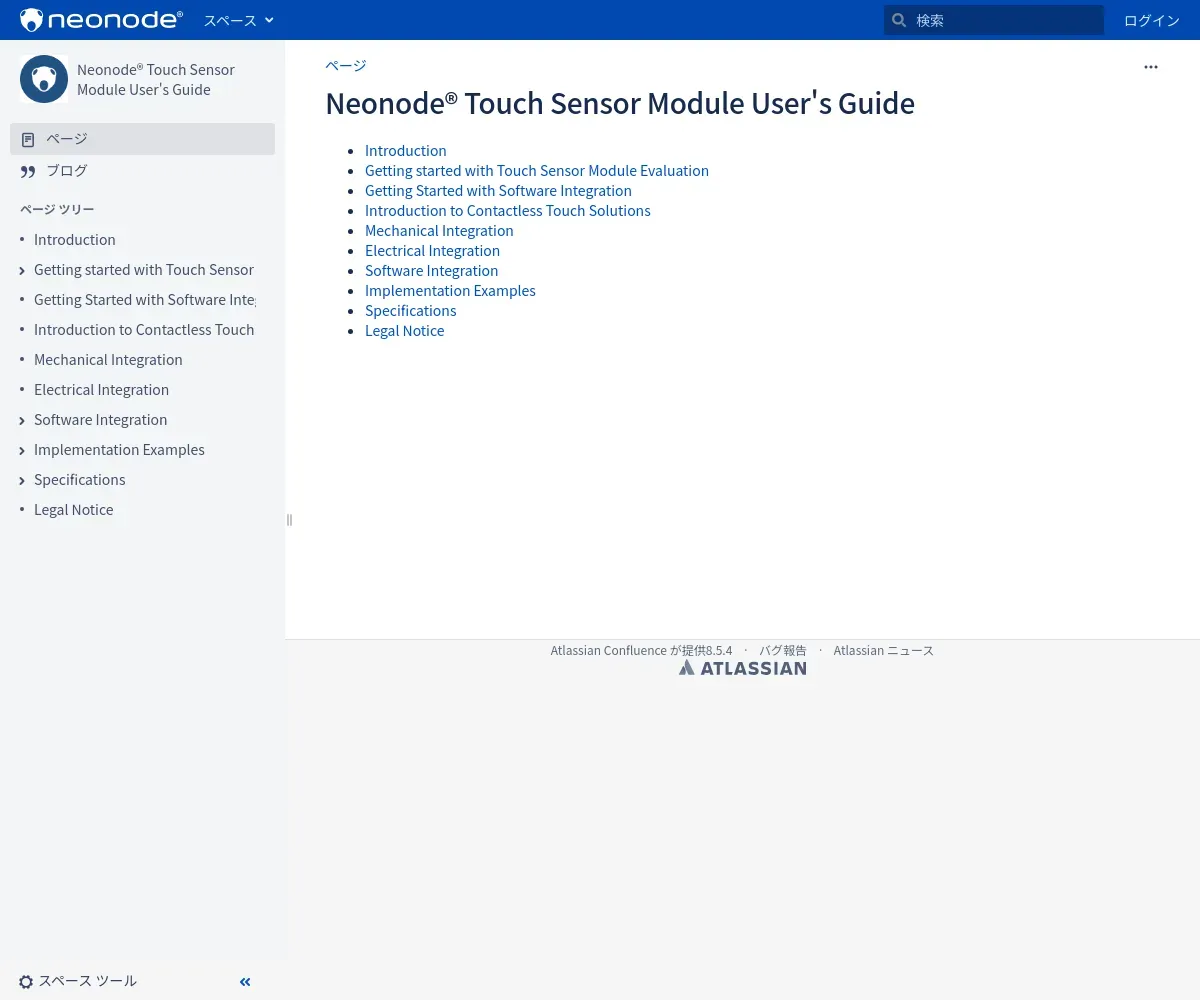This screenshot has height=1000, width=1200.
Task: Open Software Integration in the page tree
Action: (x=100, y=419)
